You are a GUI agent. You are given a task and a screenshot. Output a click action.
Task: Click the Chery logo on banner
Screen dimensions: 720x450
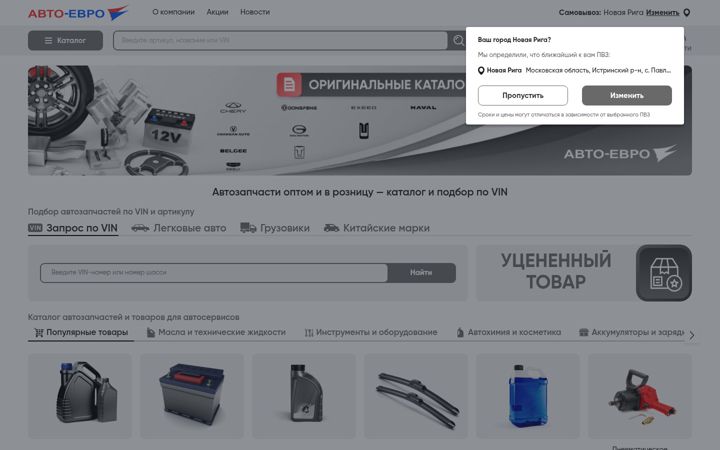pos(233,107)
